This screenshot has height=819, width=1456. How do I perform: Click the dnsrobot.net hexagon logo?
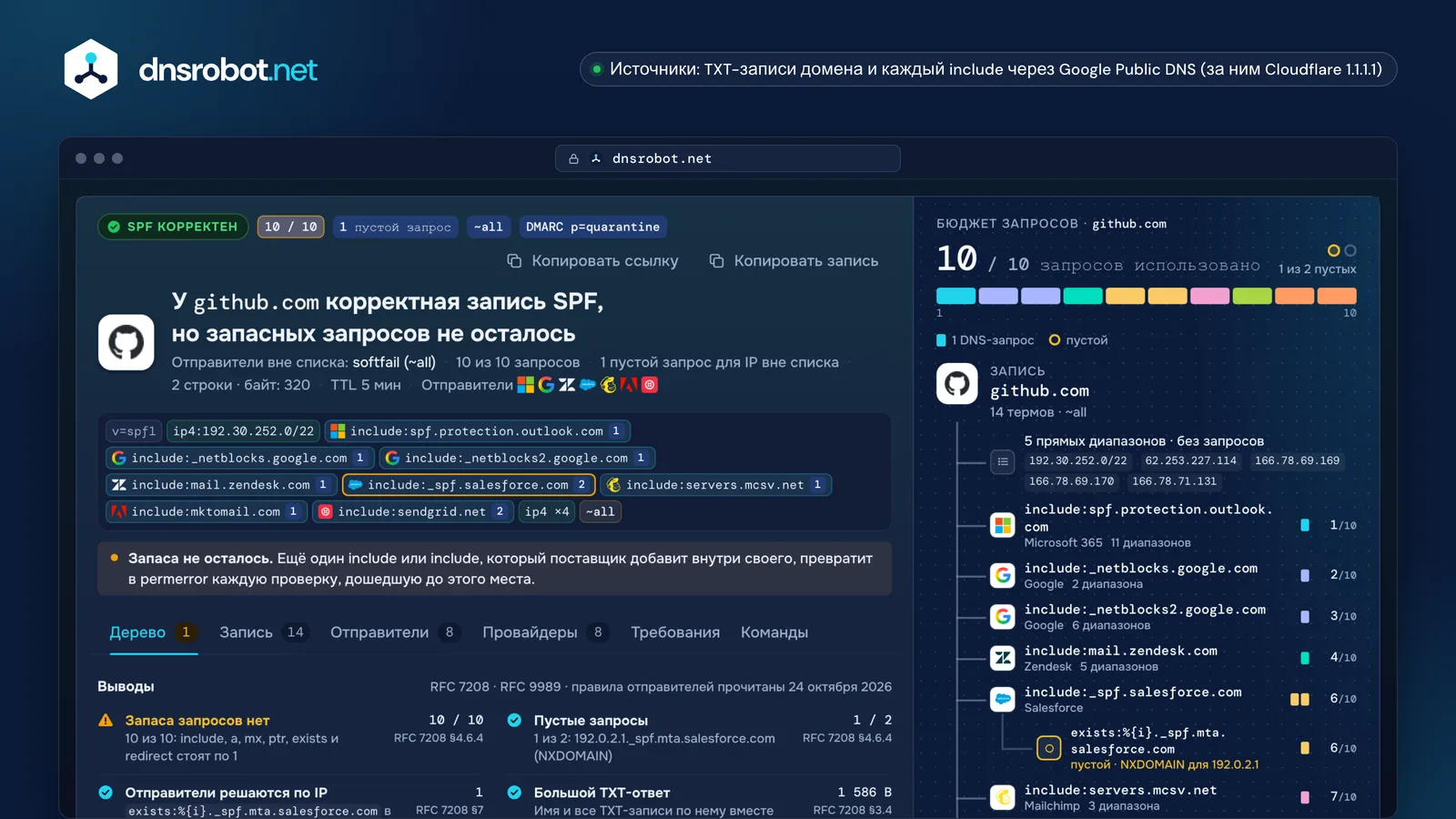[x=91, y=69]
